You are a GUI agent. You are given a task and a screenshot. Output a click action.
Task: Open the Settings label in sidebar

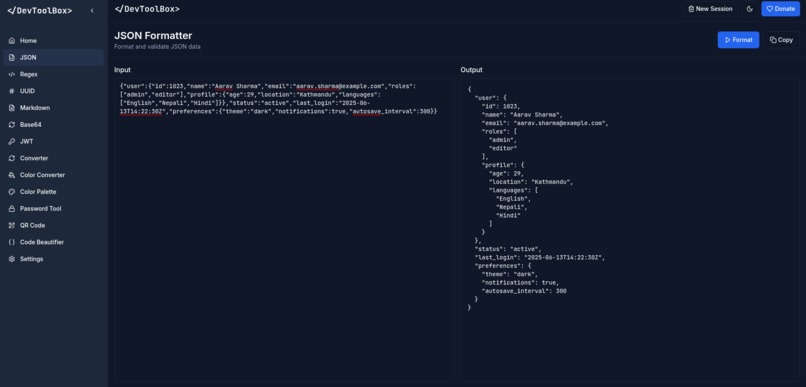pyautogui.click(x=31, y=259)
